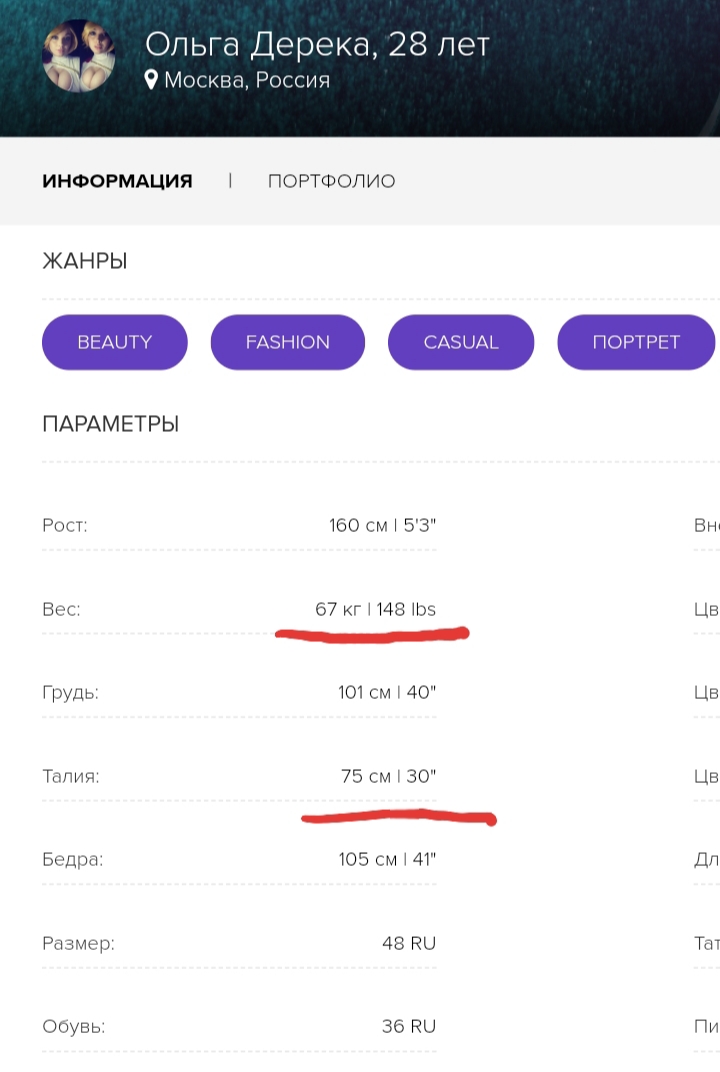Click the profile avatar photo
The height and width of the screenshot is (1072, 720).
click(x=78, y=55)
